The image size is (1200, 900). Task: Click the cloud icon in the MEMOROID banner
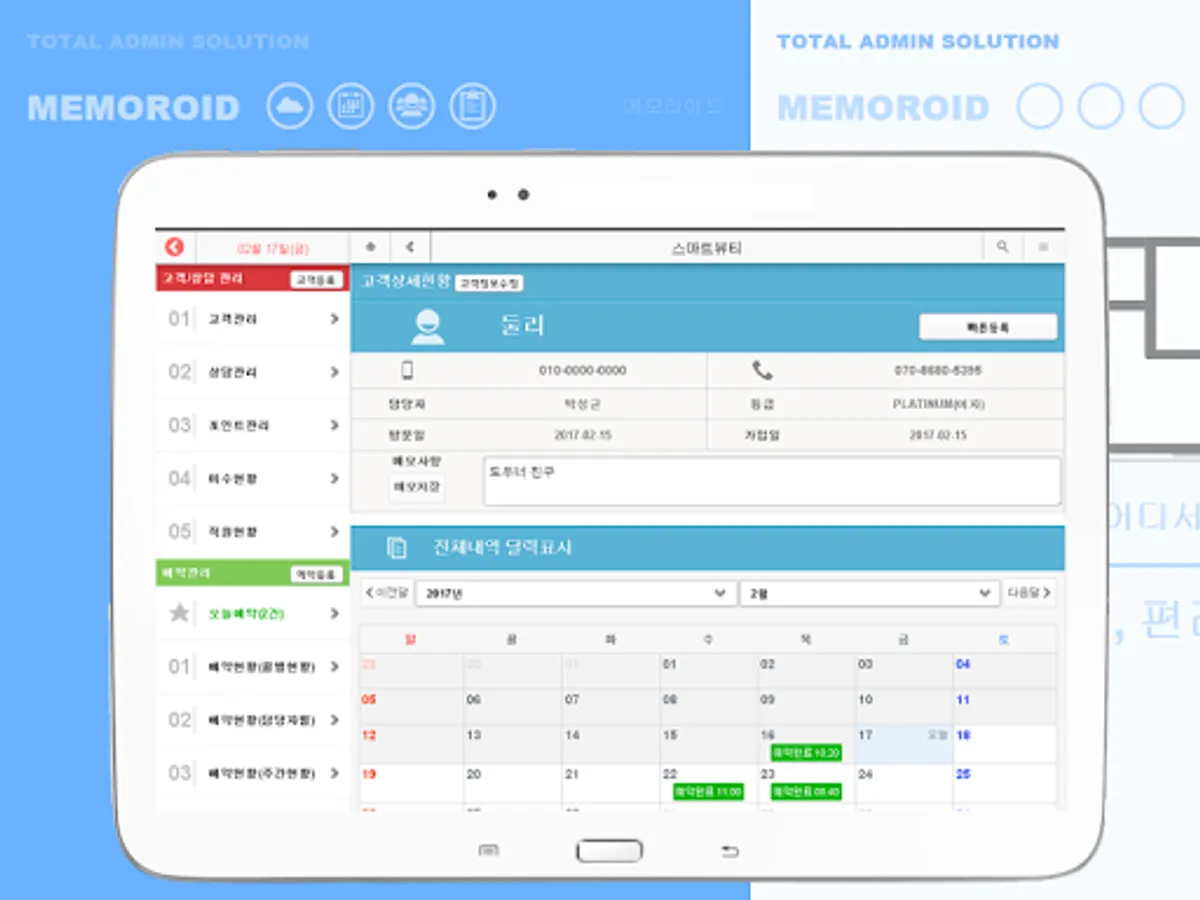click(290, 106)
